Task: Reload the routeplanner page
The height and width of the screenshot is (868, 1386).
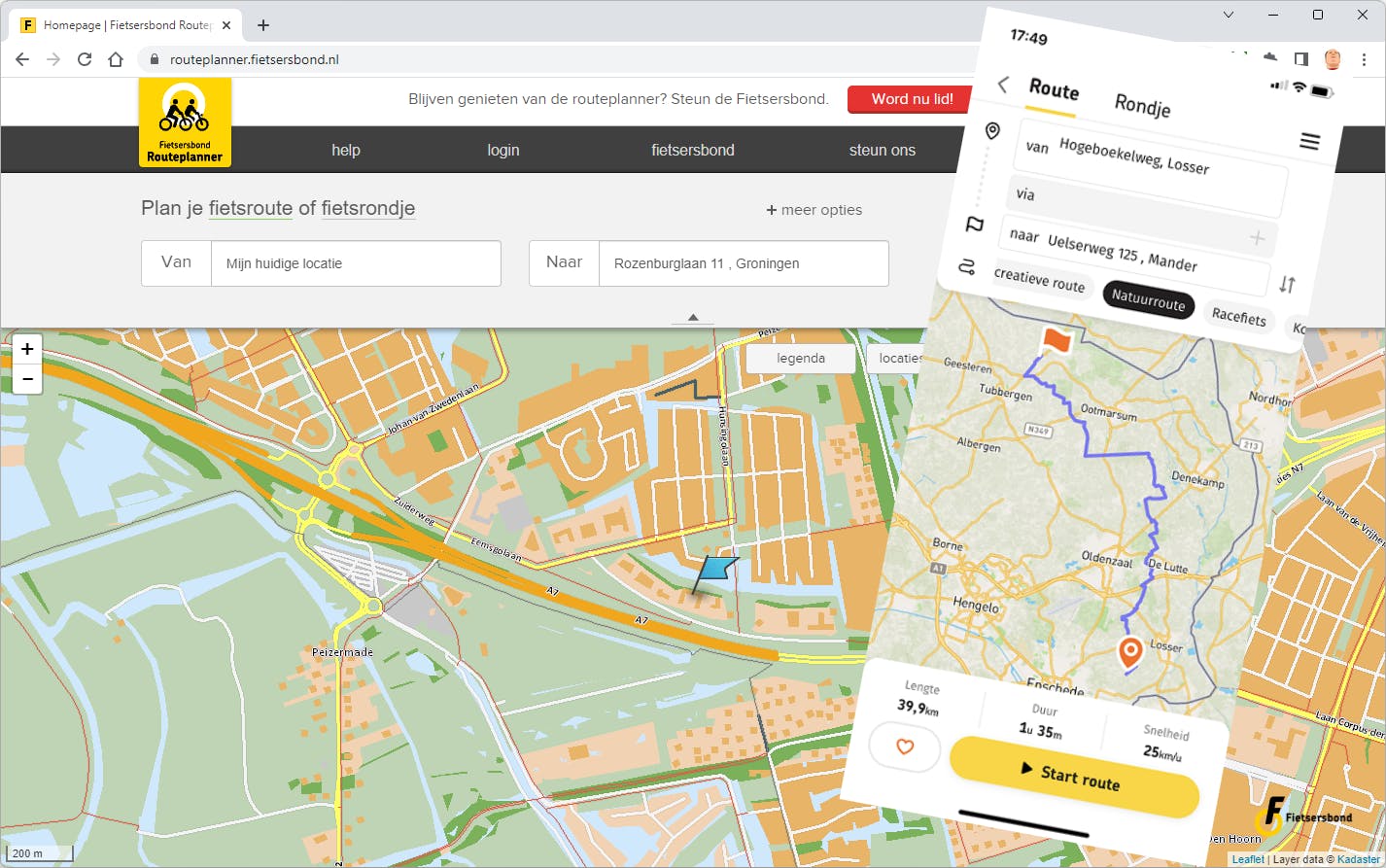Action: pyautogui.click(x=85, y=59)
